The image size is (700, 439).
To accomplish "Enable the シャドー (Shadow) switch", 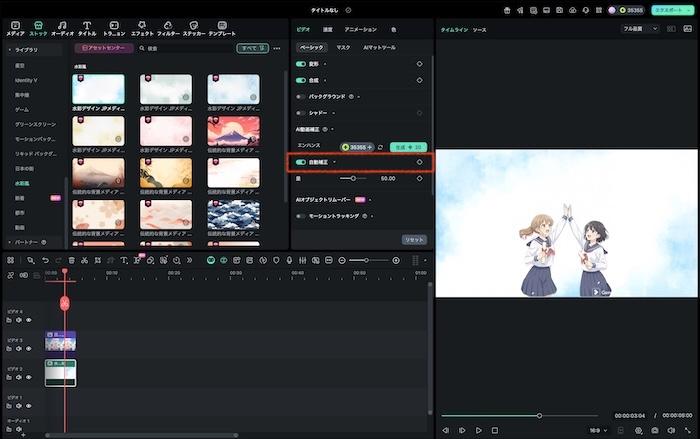I will click(x=301, y=113).
